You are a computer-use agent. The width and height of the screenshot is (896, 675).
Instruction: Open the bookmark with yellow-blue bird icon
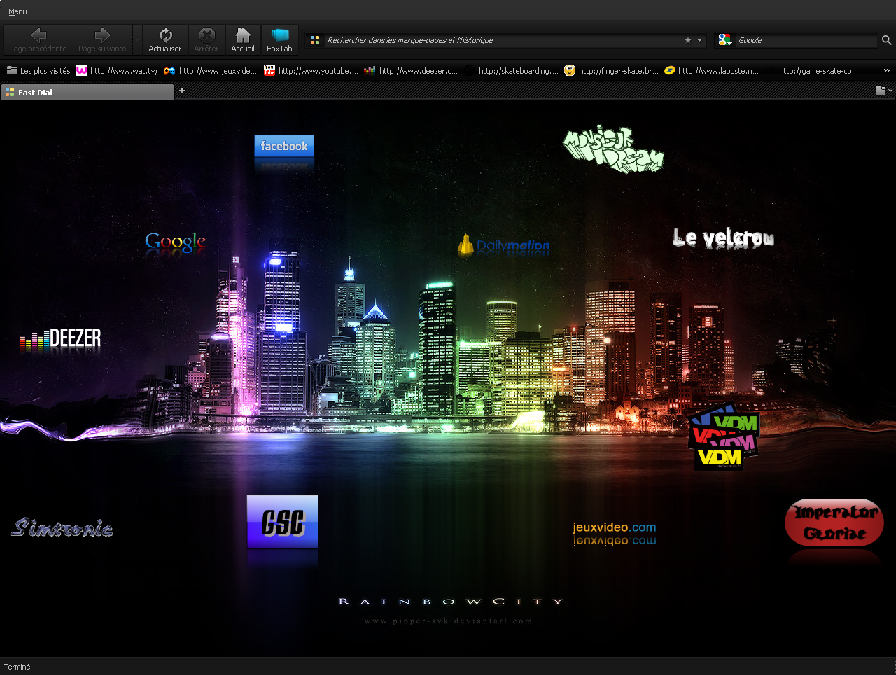711,70
